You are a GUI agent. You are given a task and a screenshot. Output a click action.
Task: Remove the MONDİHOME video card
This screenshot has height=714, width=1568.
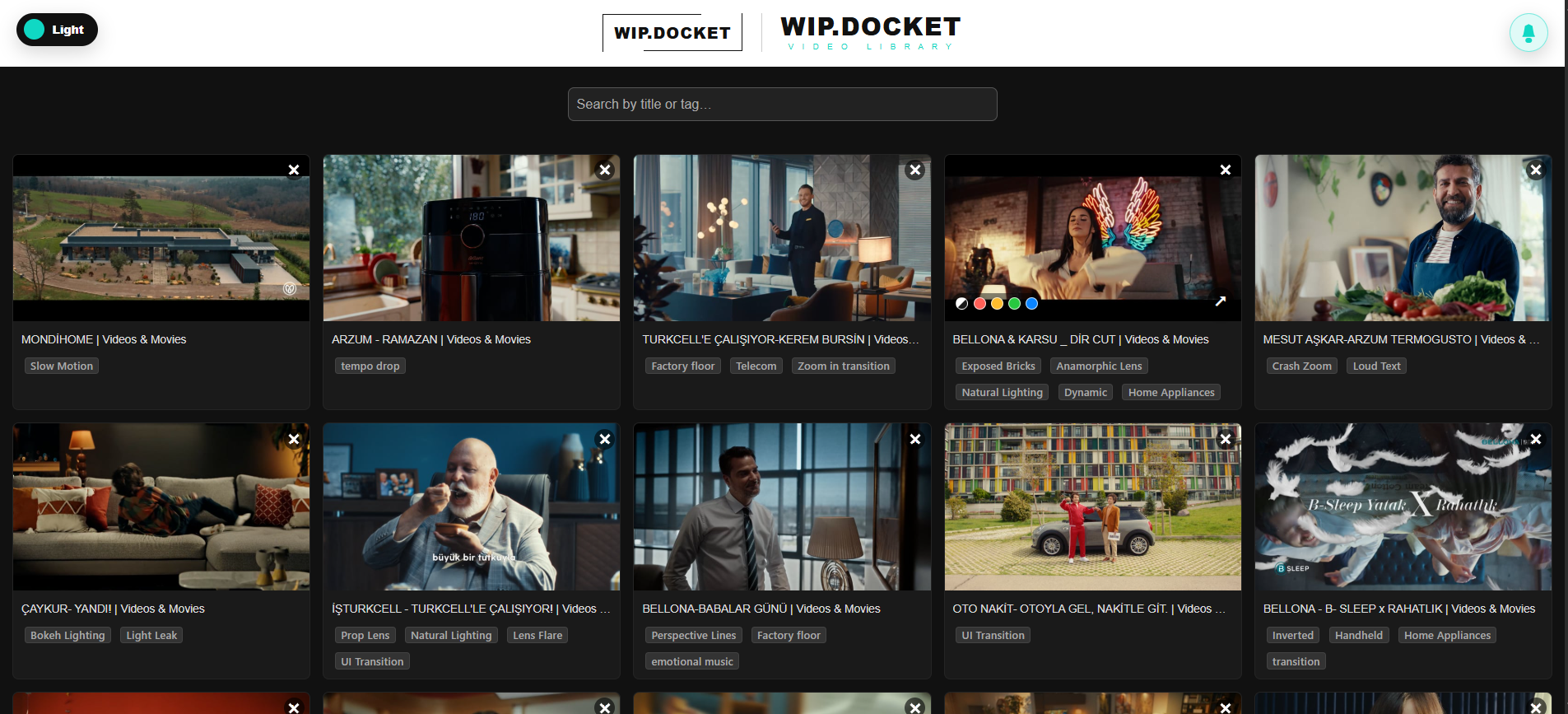pyautogui.click(x=294, y=170)
